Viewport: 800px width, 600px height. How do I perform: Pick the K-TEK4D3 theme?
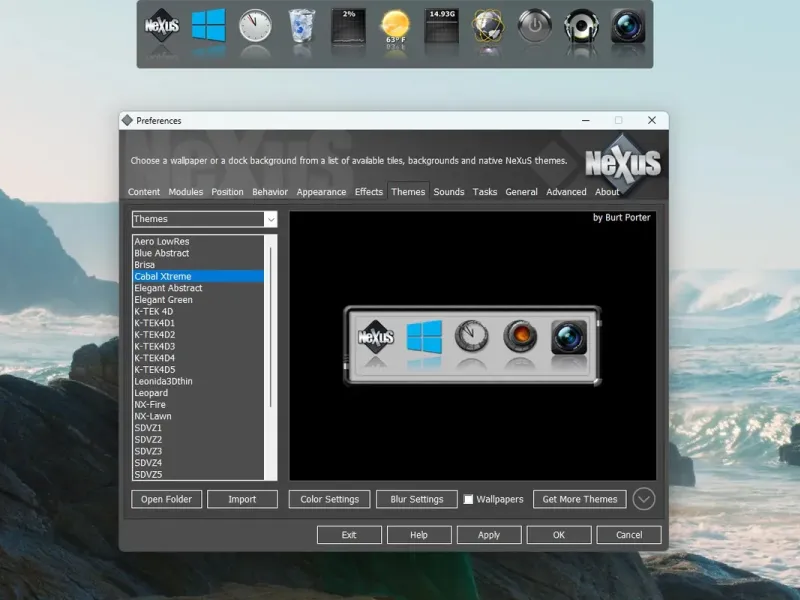tap(198, 346)
